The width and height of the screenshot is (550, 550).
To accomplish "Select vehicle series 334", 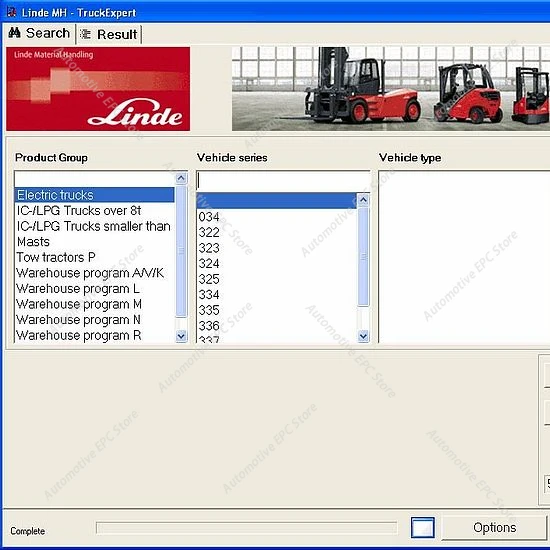I will [277, 295].
